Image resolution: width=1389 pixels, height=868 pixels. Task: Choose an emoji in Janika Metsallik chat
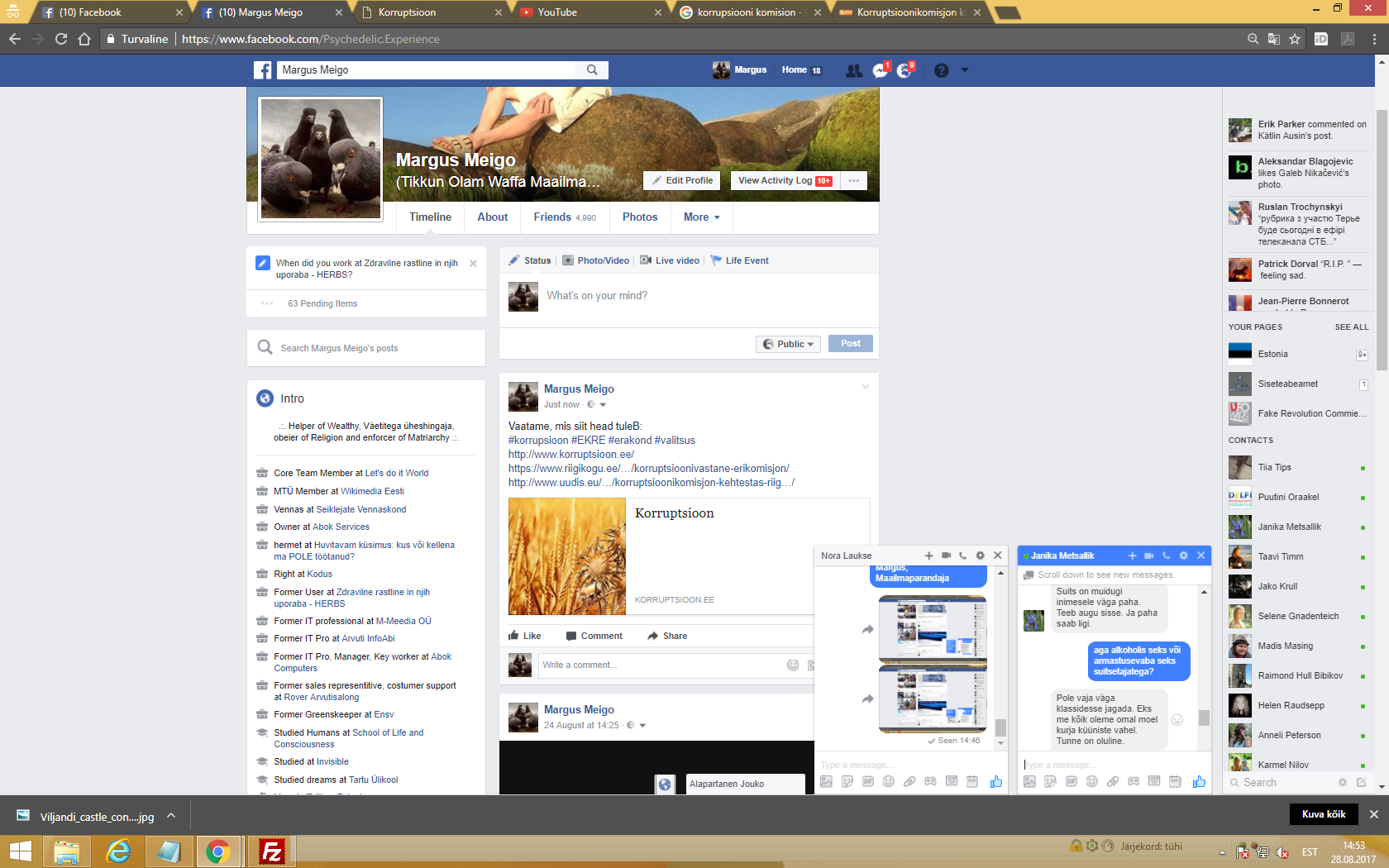pos(1091,781)
